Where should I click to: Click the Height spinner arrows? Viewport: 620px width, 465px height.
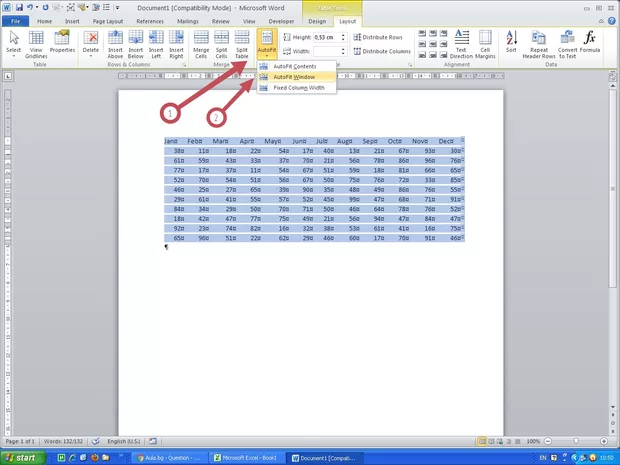[343, 37]
